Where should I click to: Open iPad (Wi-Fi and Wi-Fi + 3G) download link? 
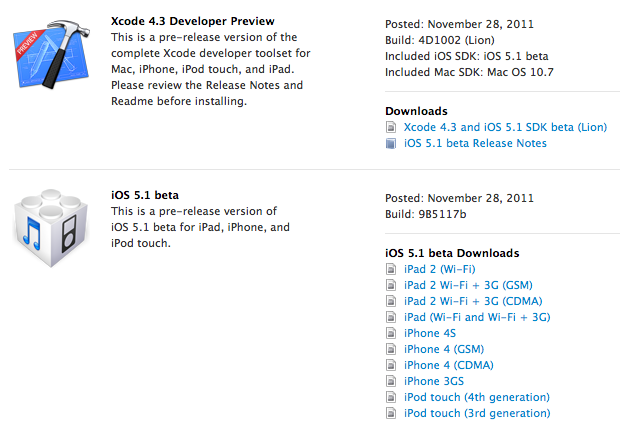pos(477,317)
